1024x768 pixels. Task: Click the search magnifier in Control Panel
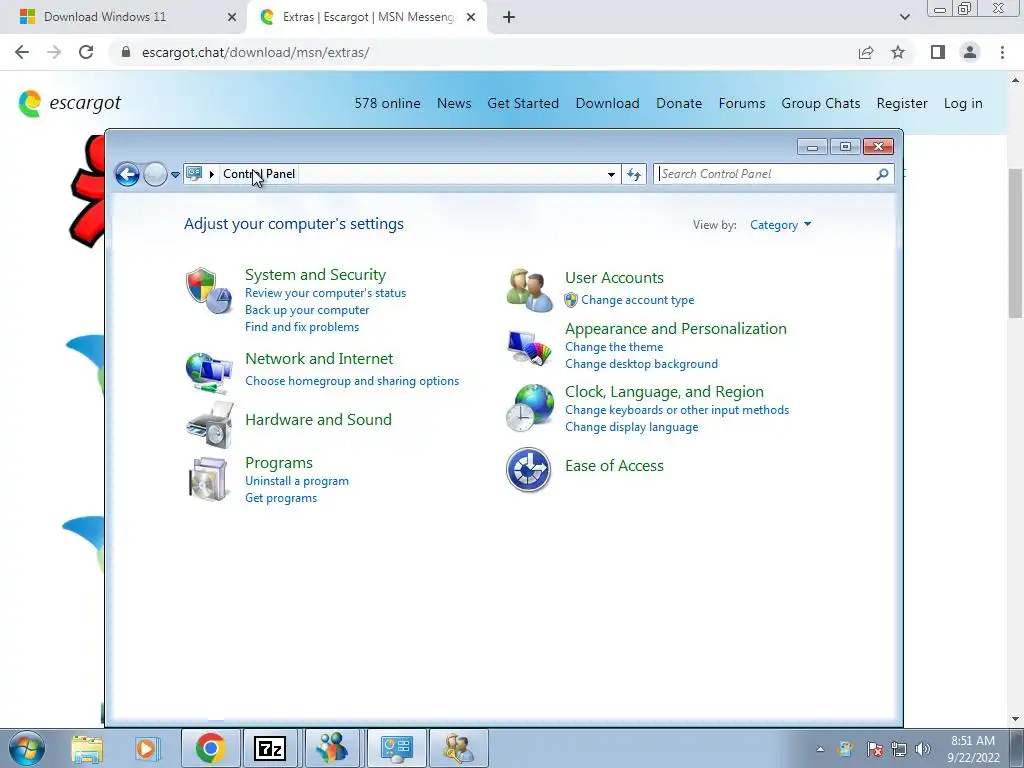(x=882, y=174)
